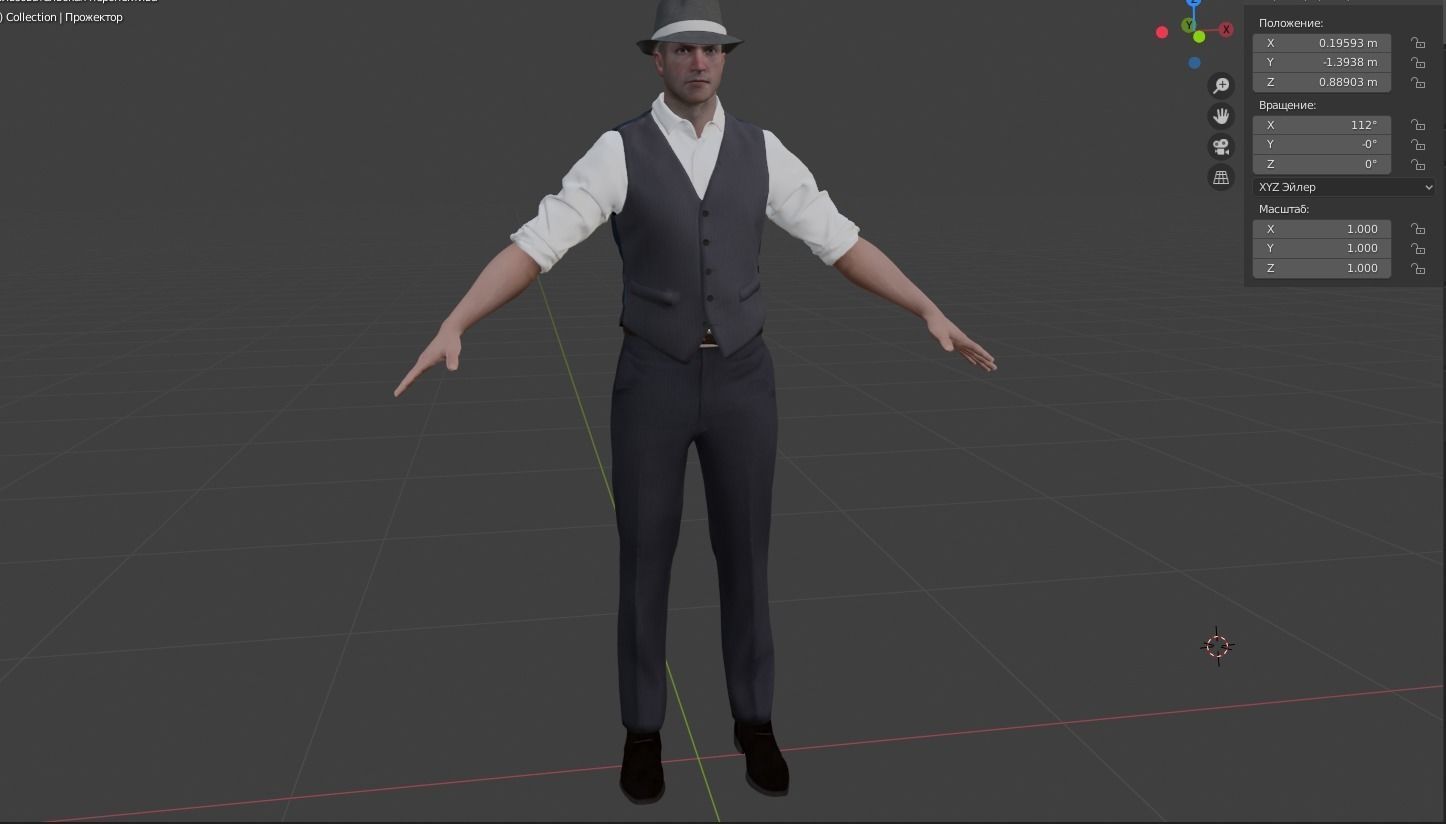Click the unlabeled red negative X gizmo circle

[1162, 32]
